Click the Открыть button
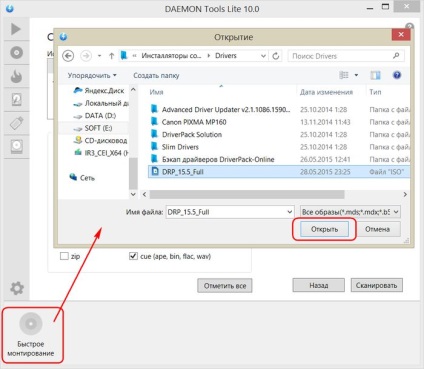 click(324, 229)
